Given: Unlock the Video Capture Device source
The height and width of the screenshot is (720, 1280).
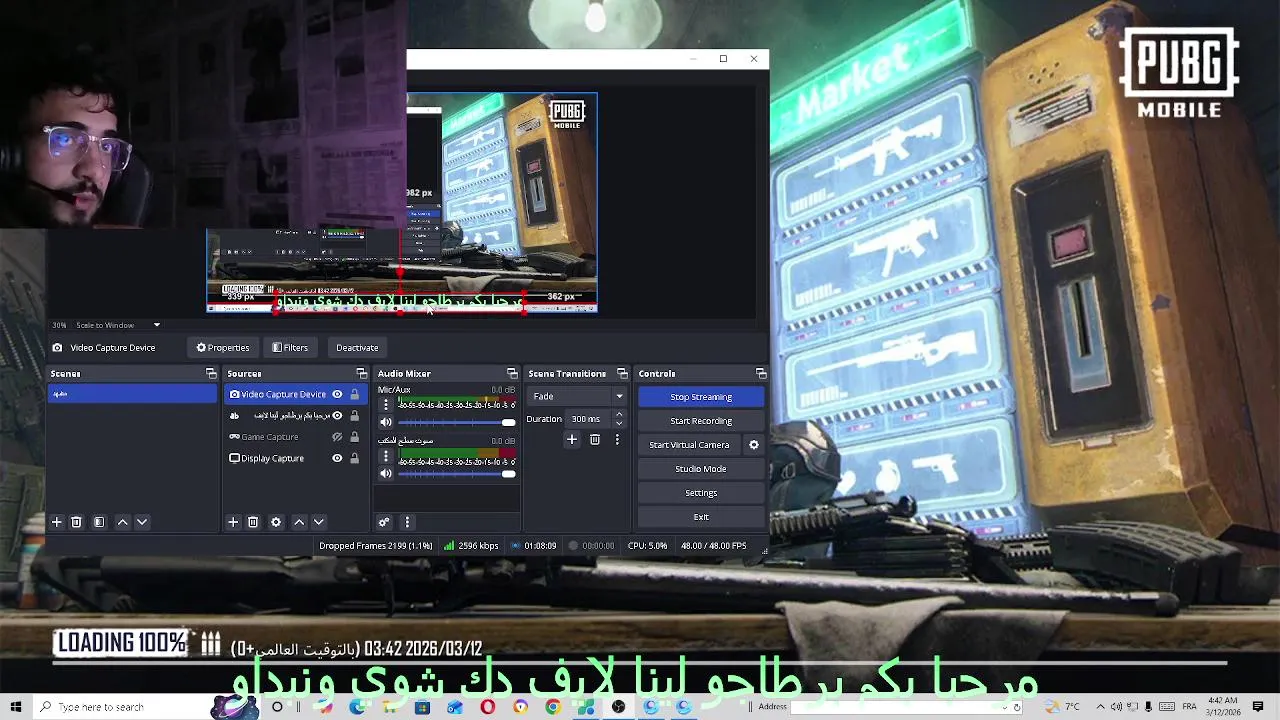Looking at the screenshot, I should pyautogui.click(x=354, y=394).
